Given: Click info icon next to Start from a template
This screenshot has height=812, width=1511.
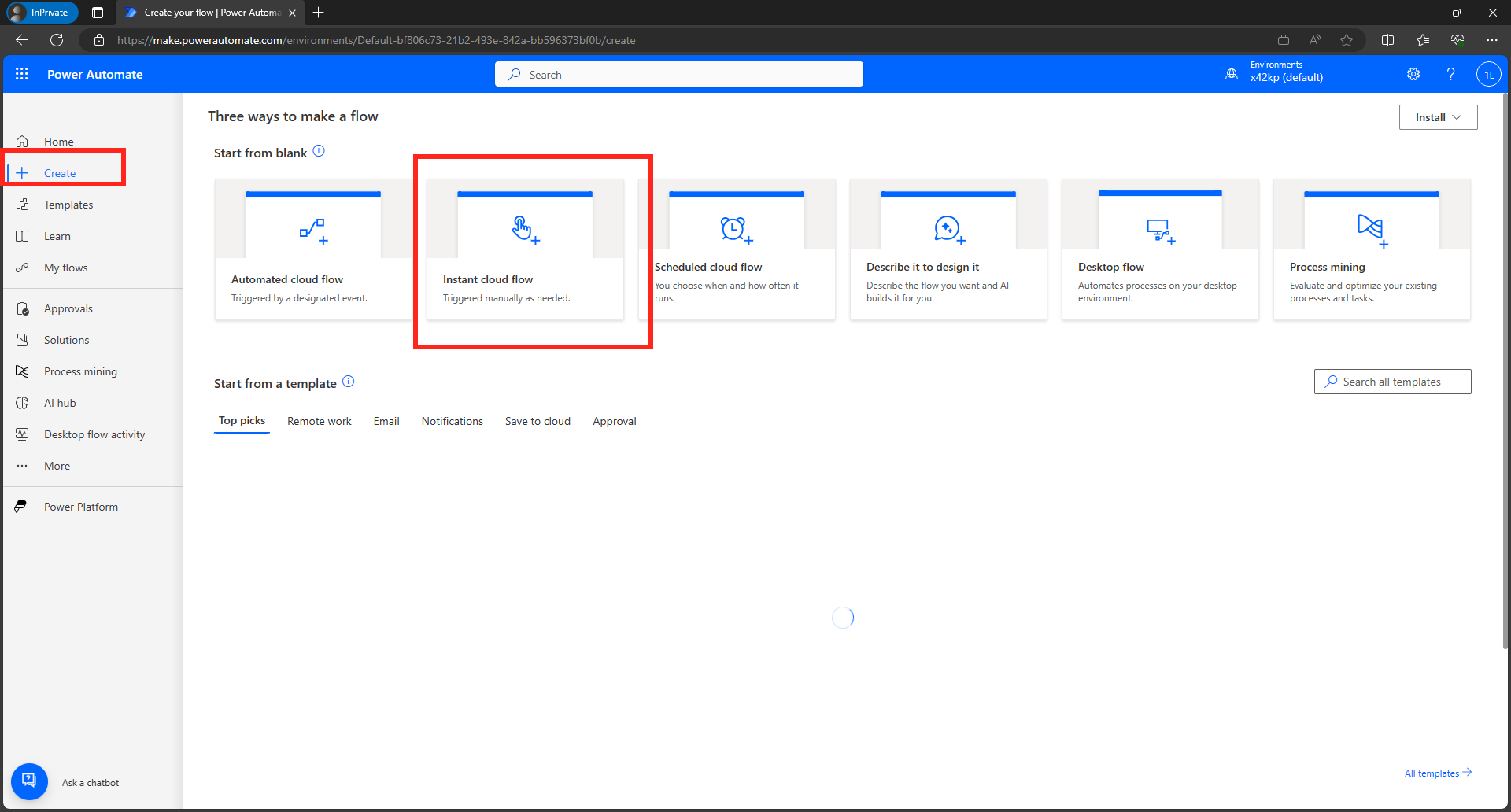Looking at the screenshot, I should 349,382.
